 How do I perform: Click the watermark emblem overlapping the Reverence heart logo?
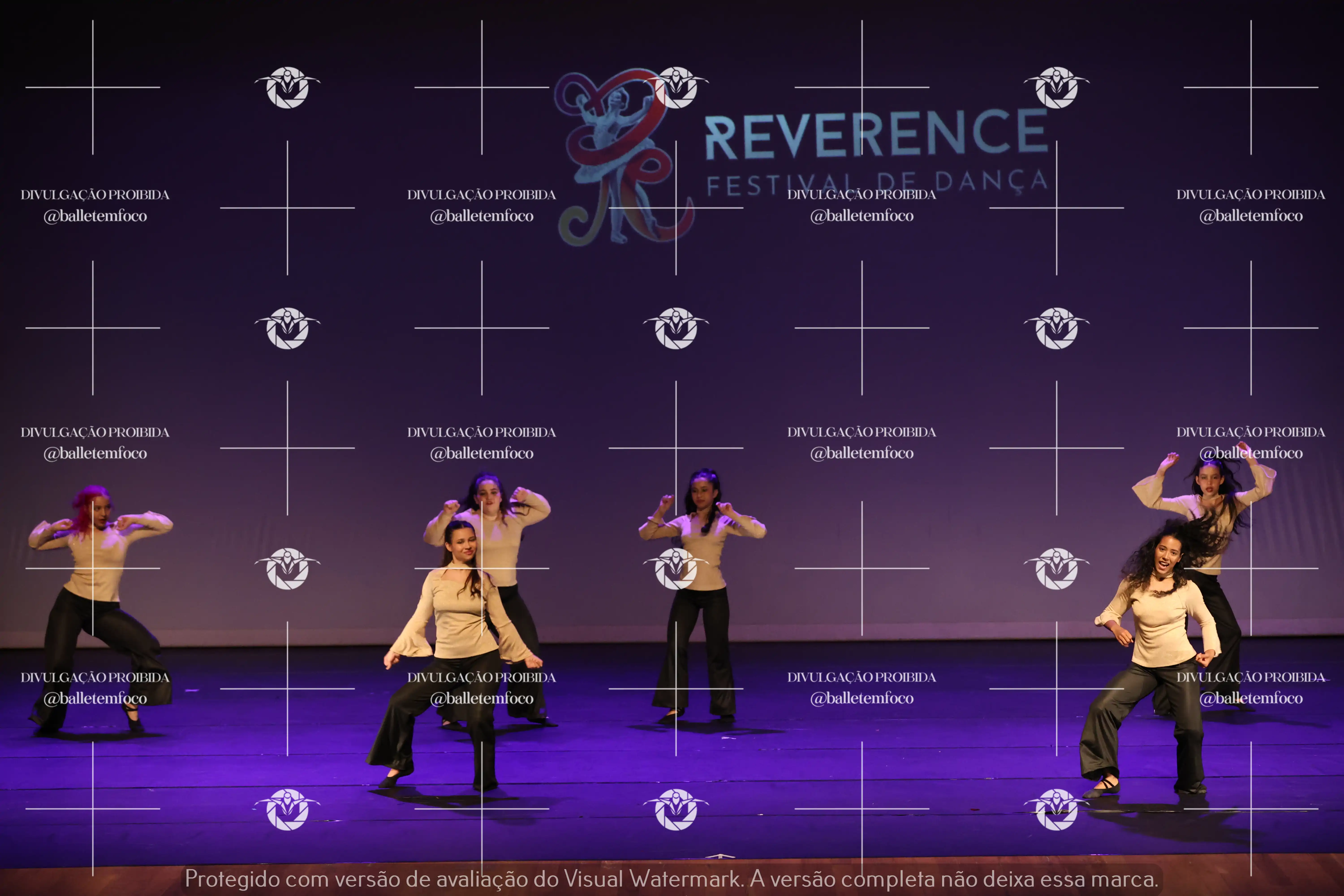click(x=676, y=87)
